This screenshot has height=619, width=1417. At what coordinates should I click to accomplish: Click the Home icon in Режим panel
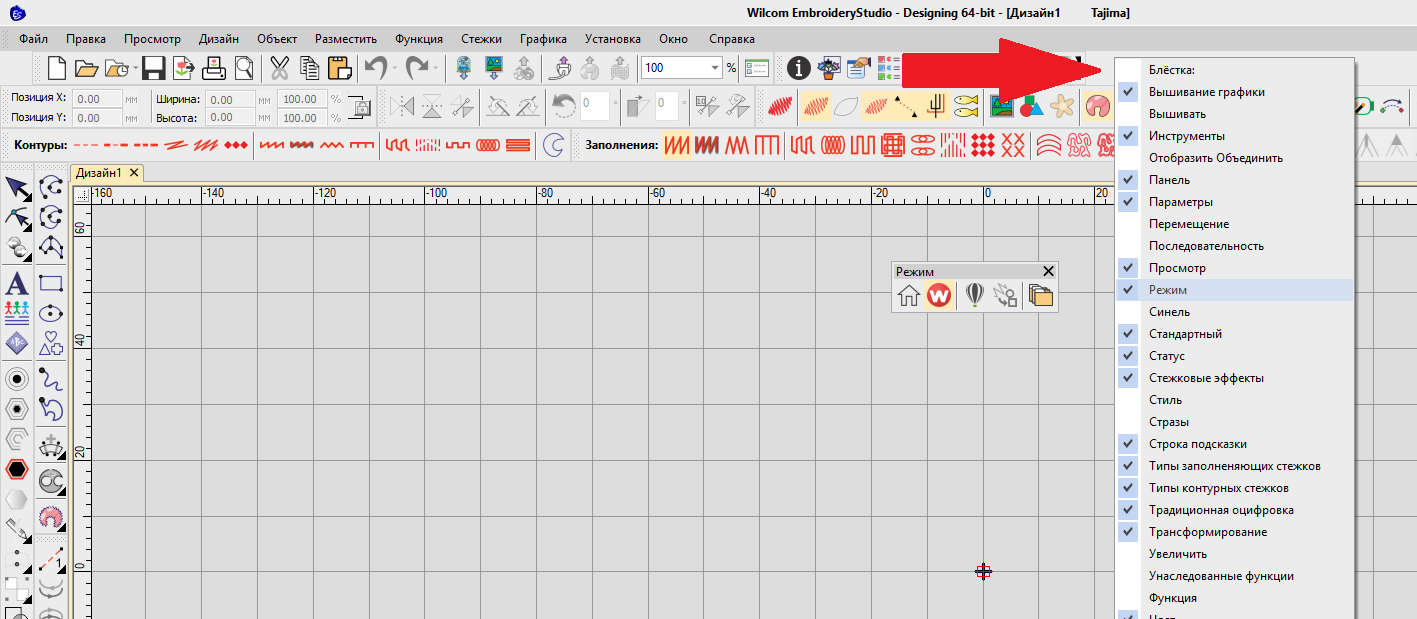click(x=908, y=295)
